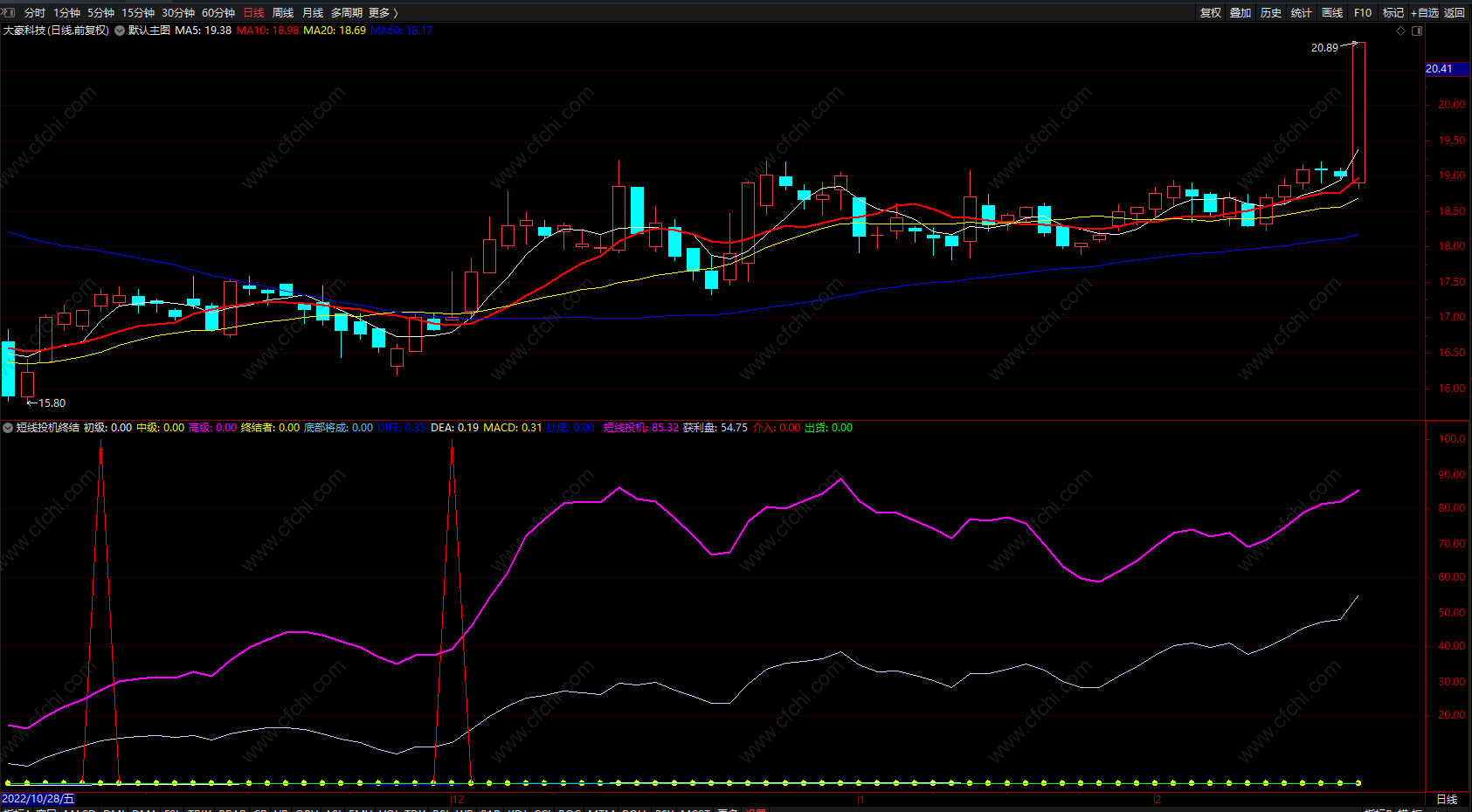
Task: Click the 15.80 low price label
Action: pos(52,403)
